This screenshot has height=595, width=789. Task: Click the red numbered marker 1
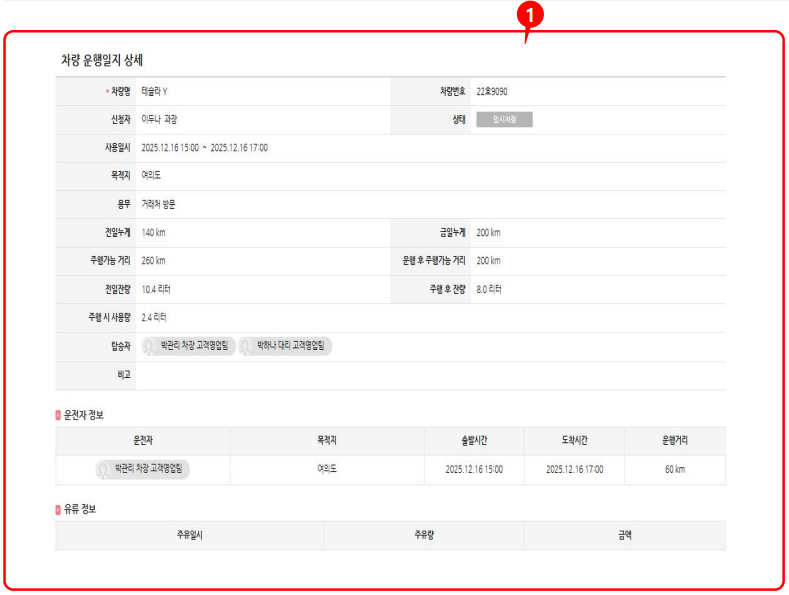535,14
